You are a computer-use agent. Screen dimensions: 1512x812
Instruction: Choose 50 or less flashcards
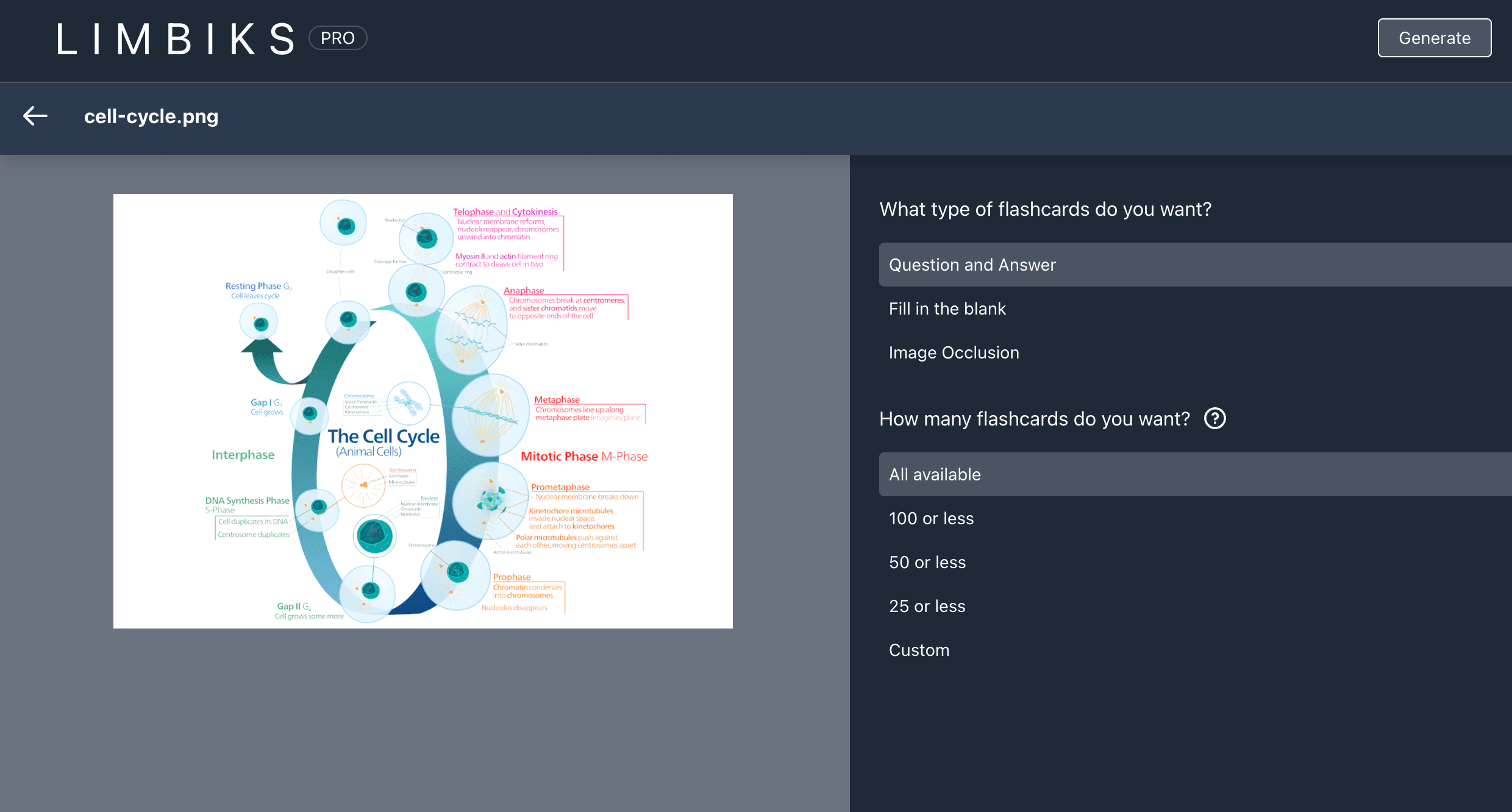click(x=927, y=562)
